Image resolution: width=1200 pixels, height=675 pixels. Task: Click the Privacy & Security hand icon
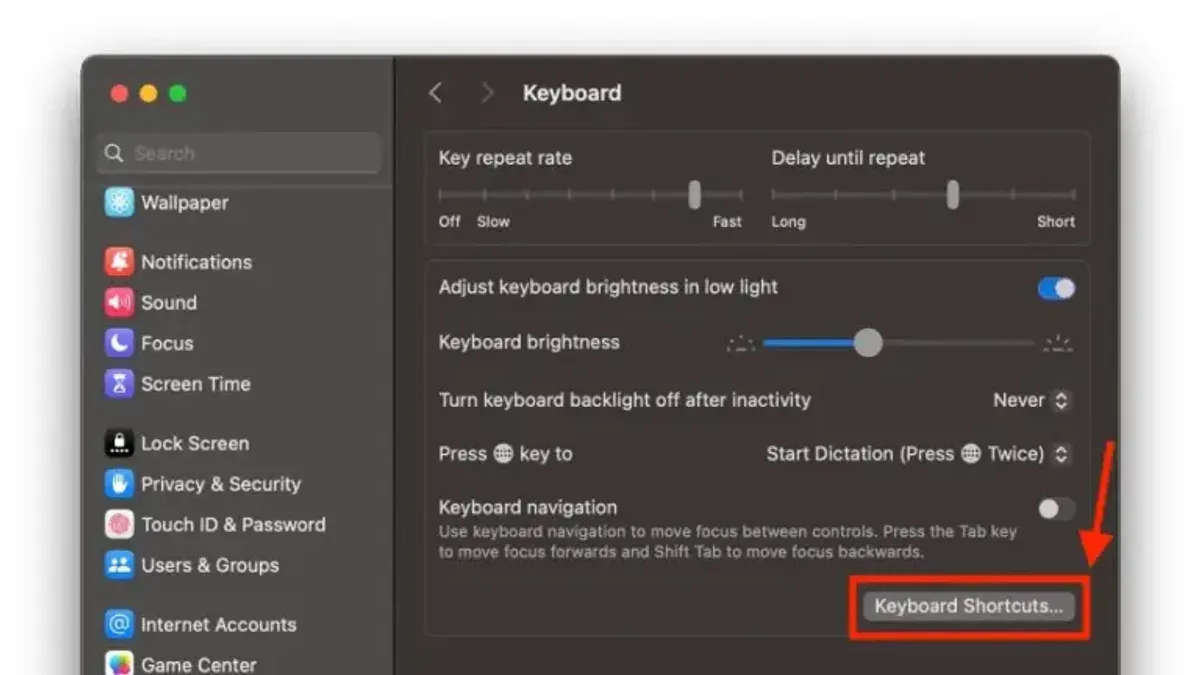[x=119, y=484]
